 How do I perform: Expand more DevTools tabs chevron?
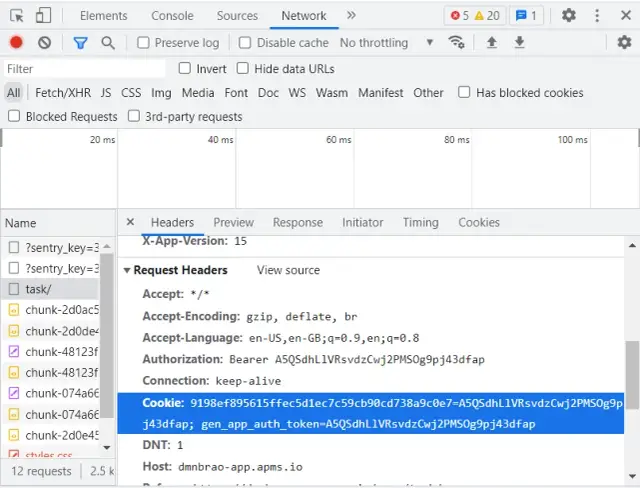351,15
